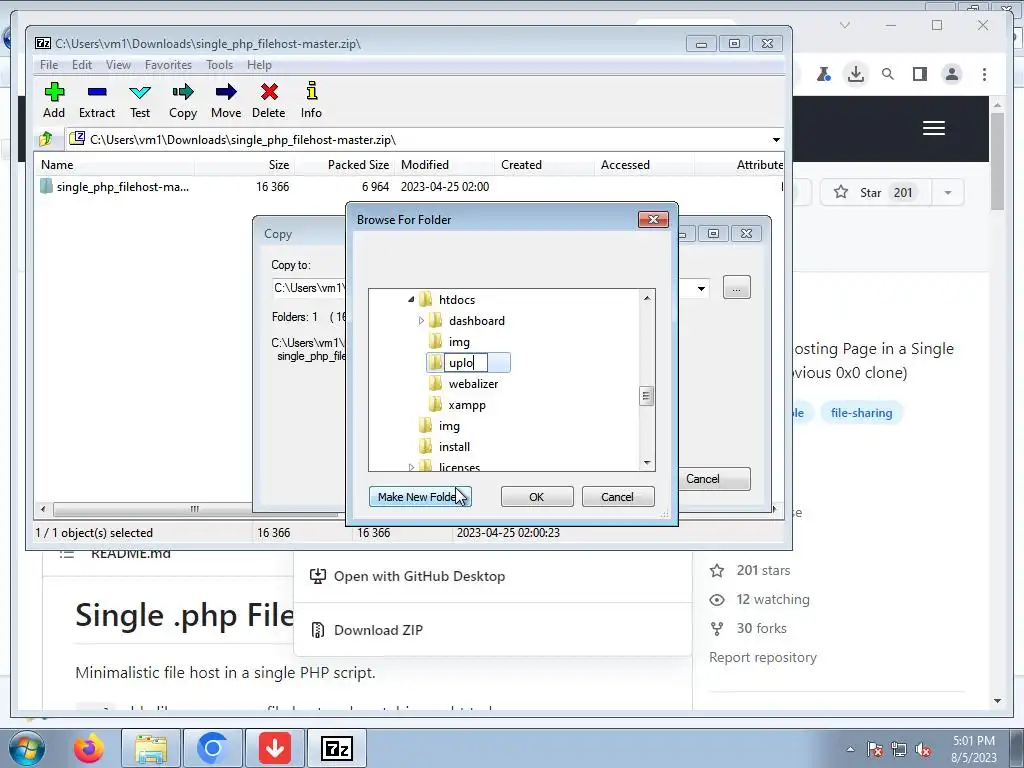Click Open with GitHub Desktop
Image resolution: width=1024 pixels, height=768 pixels.
point(419,576)
